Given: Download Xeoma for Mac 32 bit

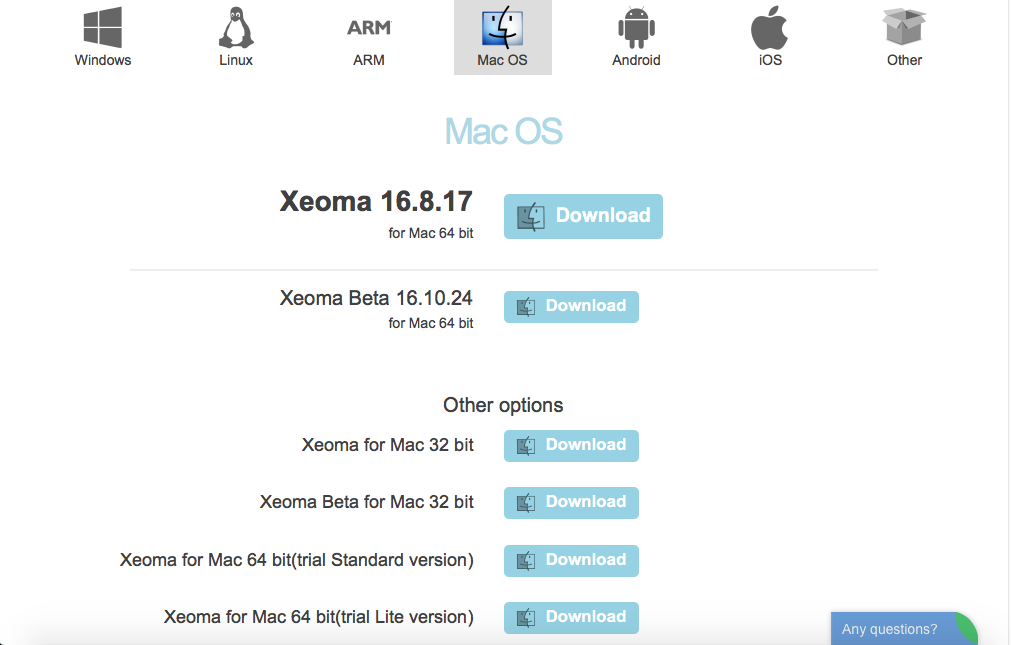Looking at the screenshot, I should pyautogui.click(x=571, y=446).
